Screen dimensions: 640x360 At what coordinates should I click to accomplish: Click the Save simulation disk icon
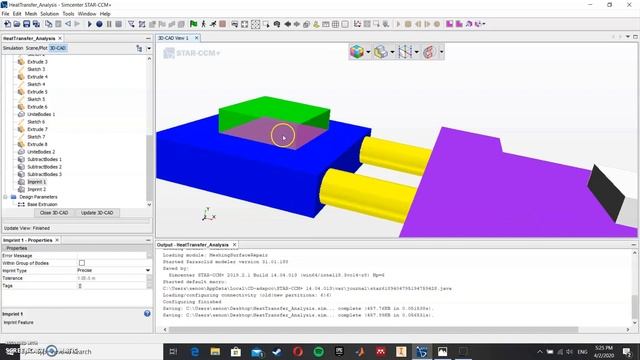[x=27, y=24]
